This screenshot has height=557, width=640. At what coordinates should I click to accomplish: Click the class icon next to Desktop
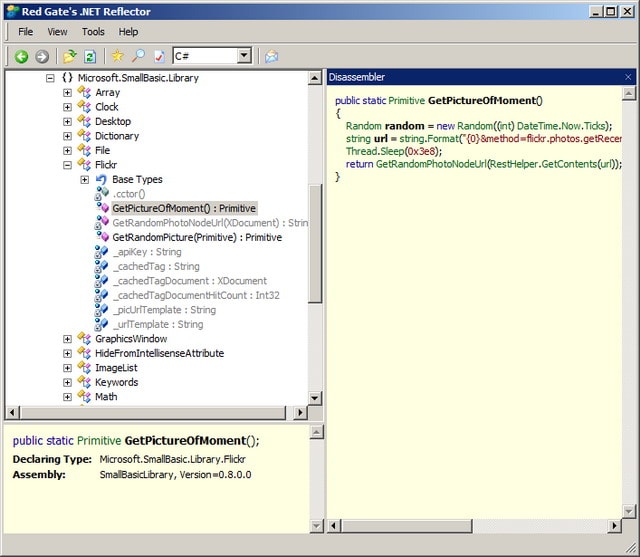pos(84,121)
